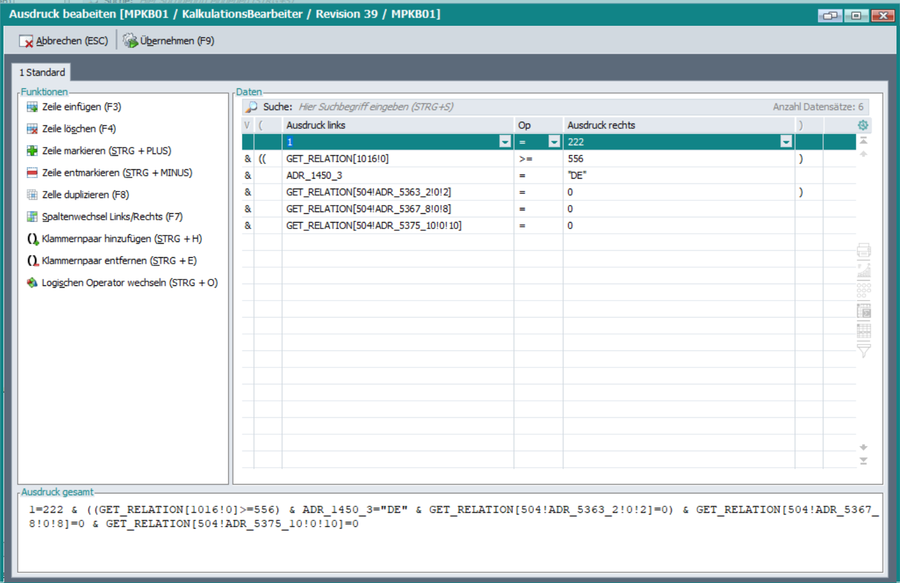Switch to the 1 Standard tab
This screenshot has height=583, width=900.
[43, 73]
